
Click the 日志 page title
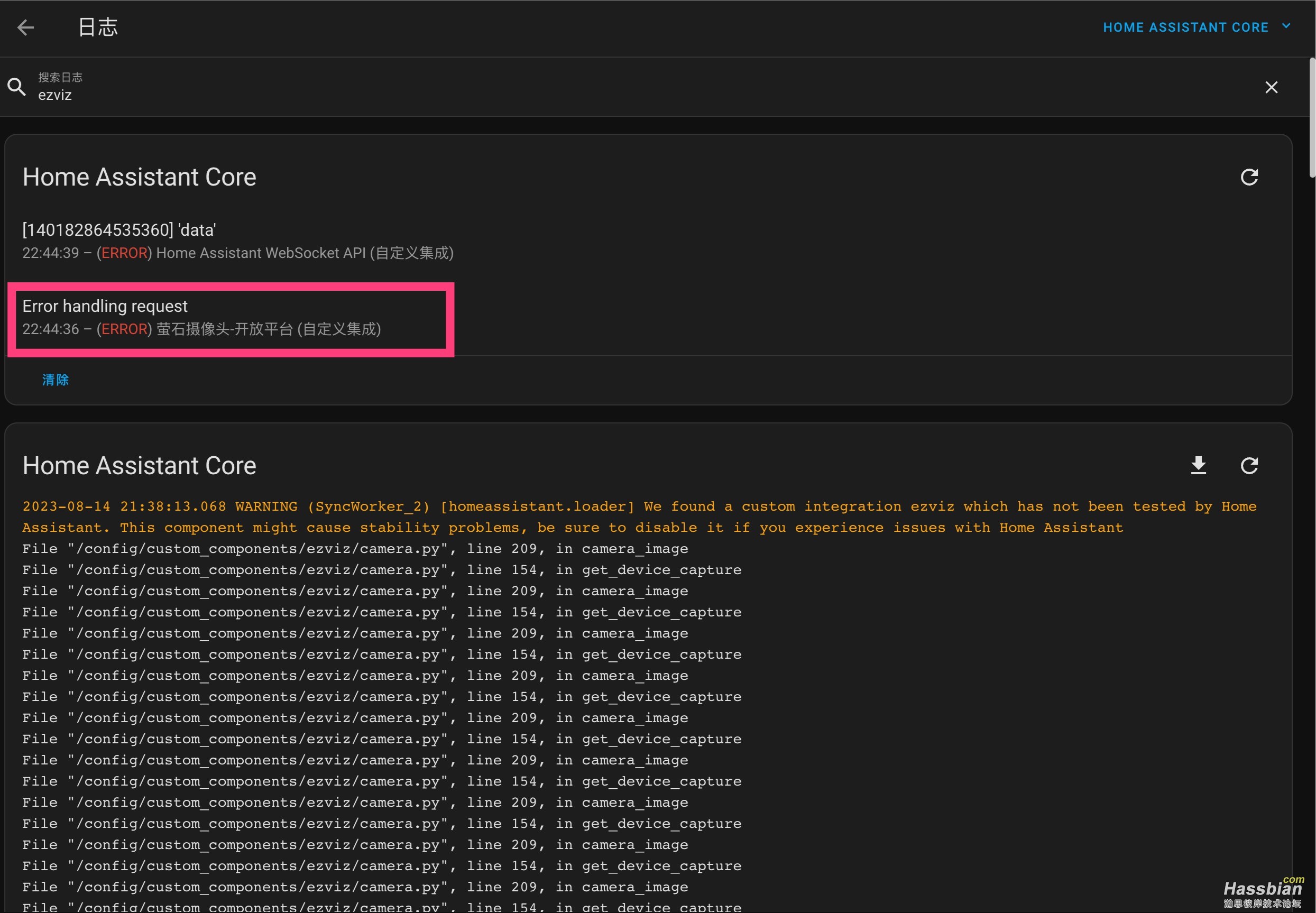98,27
